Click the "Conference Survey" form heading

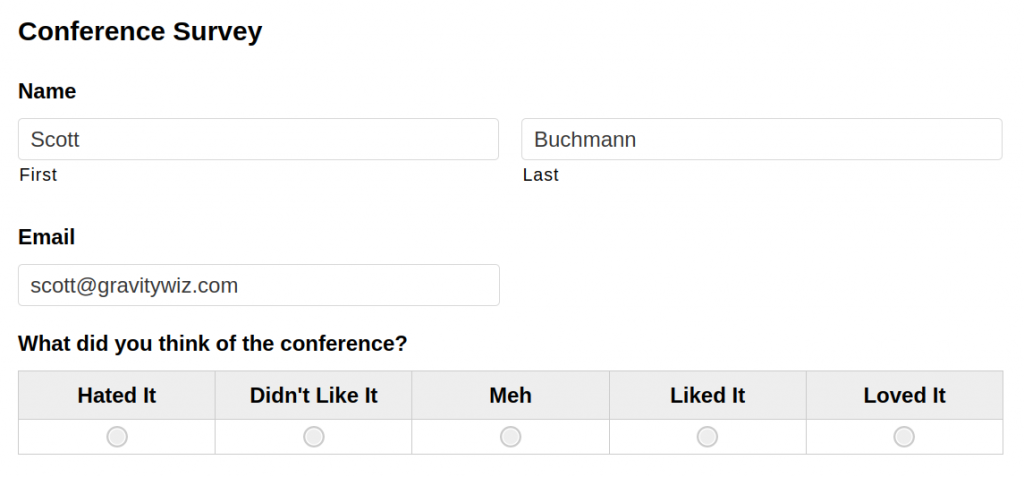tap(140, 32)
